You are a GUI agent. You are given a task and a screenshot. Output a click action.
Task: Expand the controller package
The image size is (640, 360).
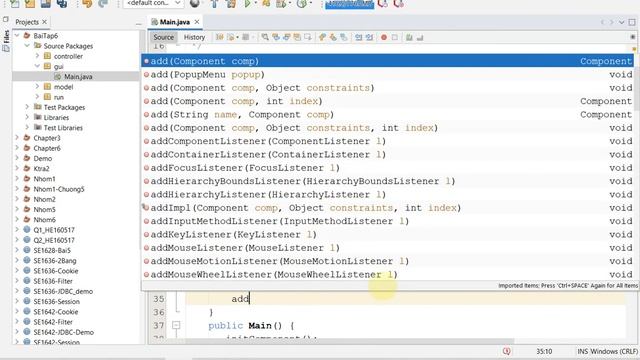(37, 56)
